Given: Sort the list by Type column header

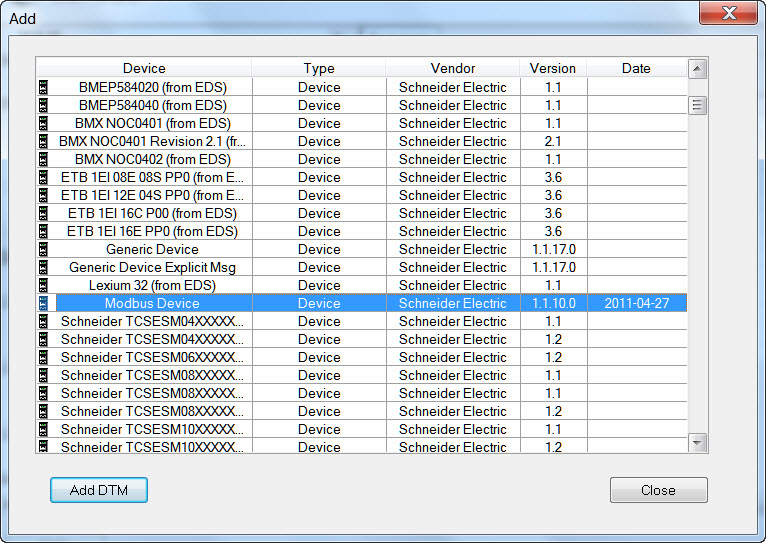Looking at the screenshot, I should point(319,68).
